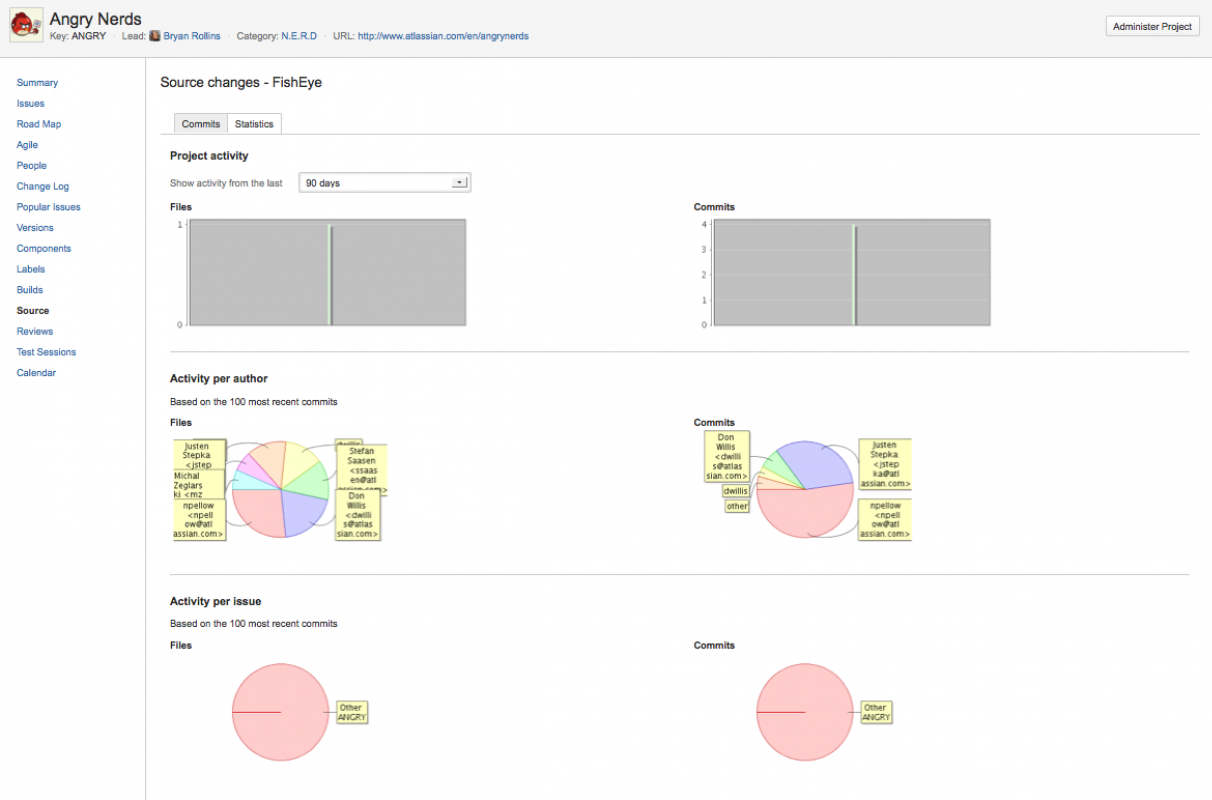The image size is (1212, 800).
Task: Open Road Map from the sidebar
Action: coord(38,124)
